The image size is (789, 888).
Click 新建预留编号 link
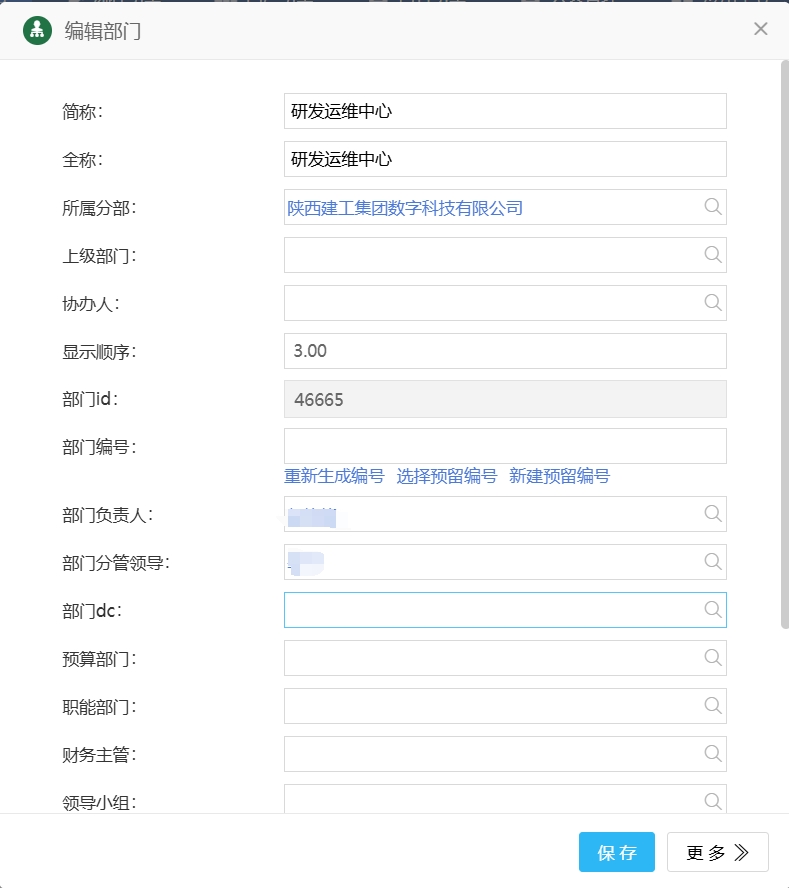(x=559, y=476)
